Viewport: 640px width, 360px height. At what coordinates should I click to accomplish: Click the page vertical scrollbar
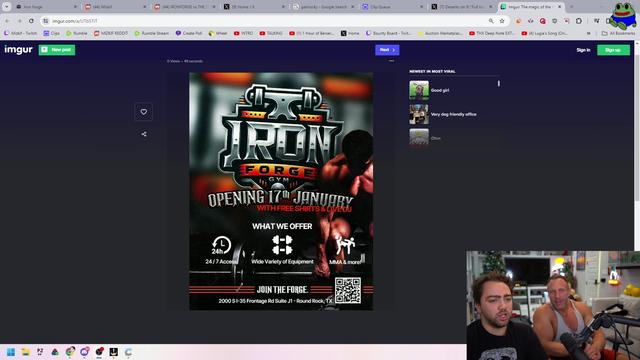[637, 127]
